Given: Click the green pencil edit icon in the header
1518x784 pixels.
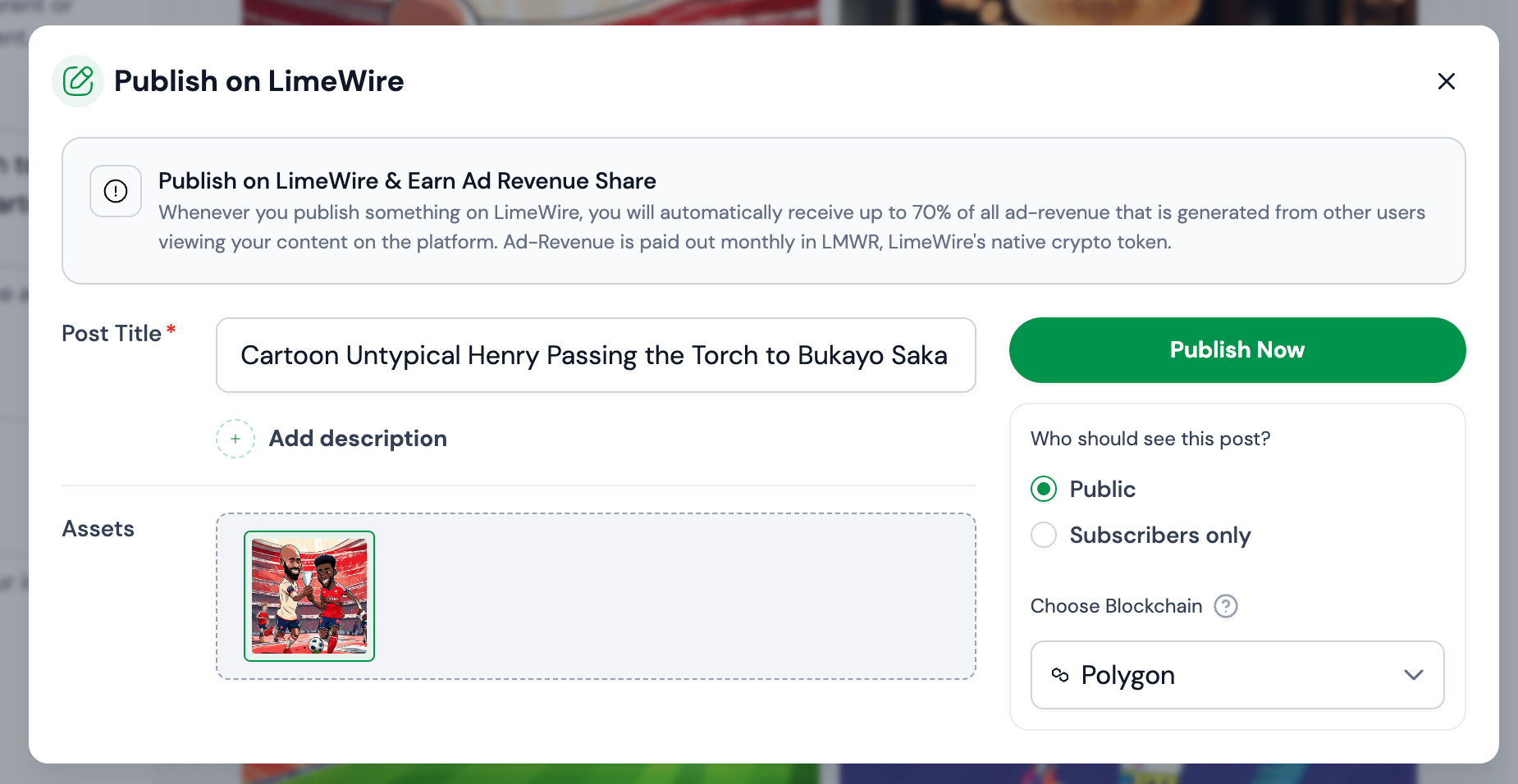Looking at the screenshot, I should tap(78, 81).
